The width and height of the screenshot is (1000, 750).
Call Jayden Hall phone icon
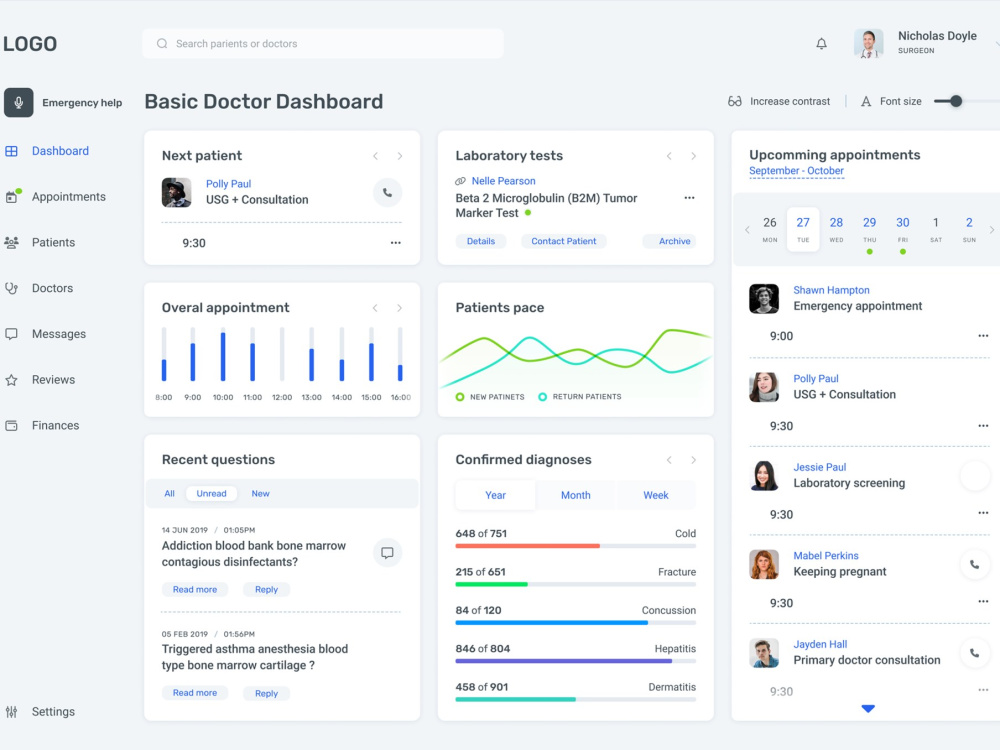974,653
